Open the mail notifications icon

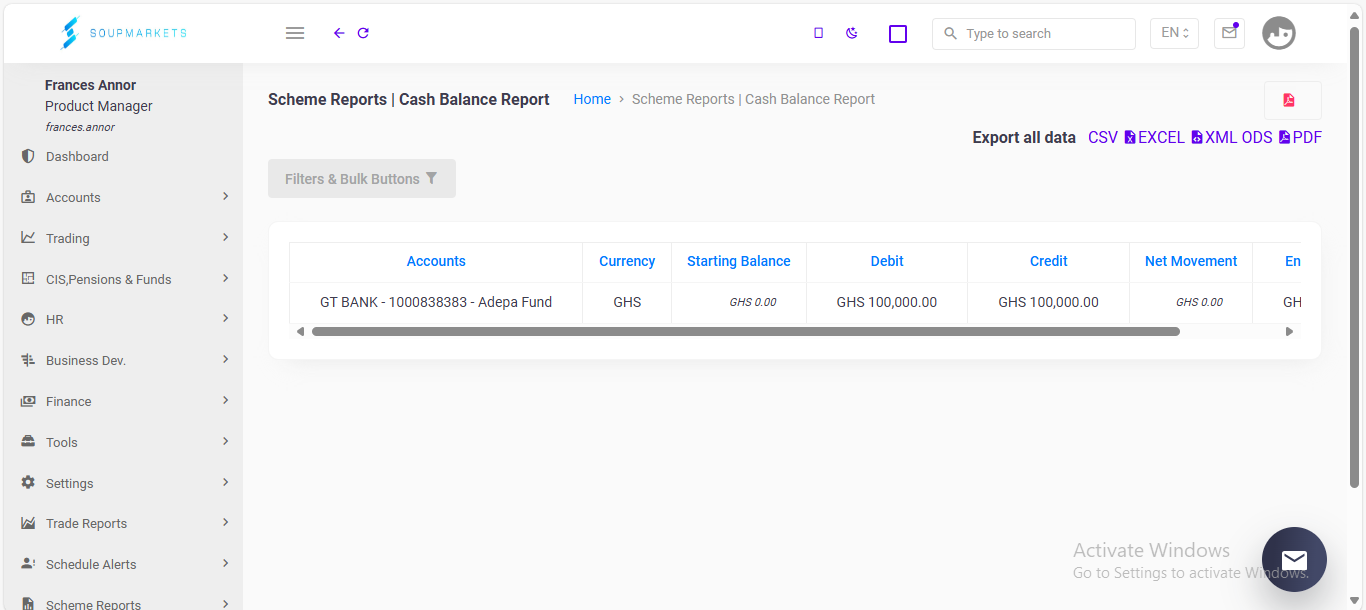pyautogui.click(x=1229, y=33)
